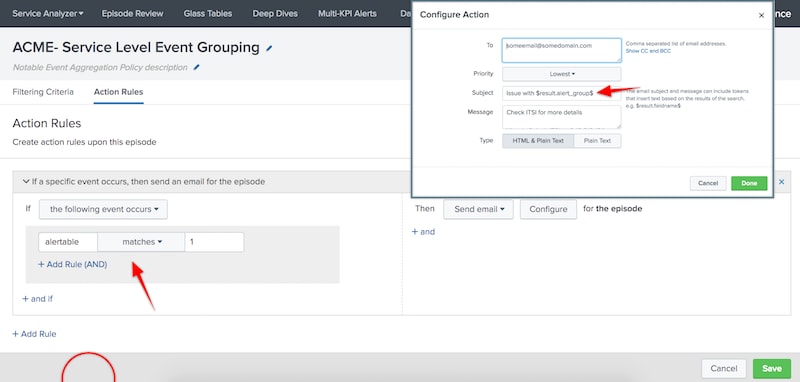Edit policy description with pencil icon
The width and height of the screenshot is (800, 382).
[197, 67]
